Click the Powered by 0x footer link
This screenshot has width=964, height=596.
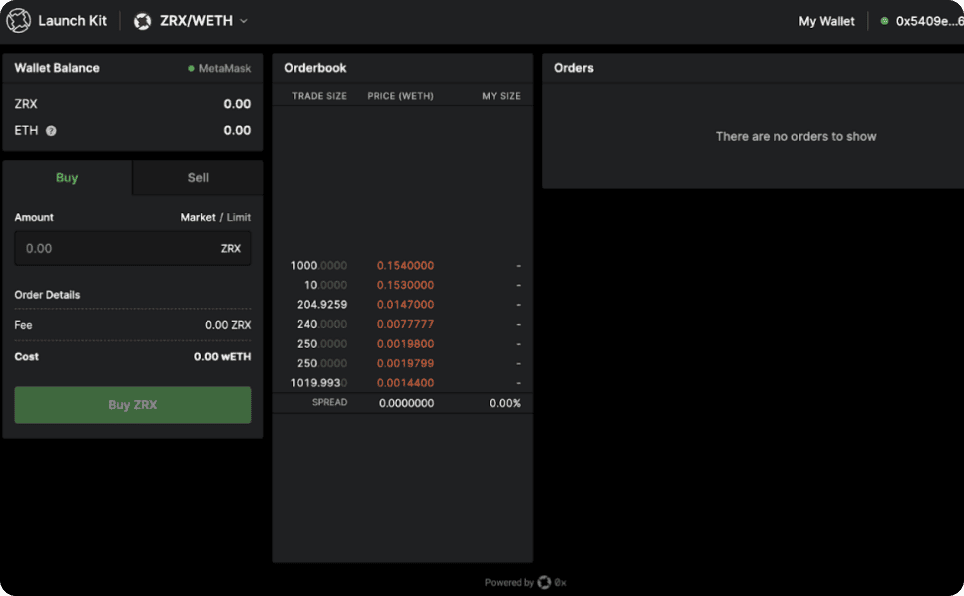[x=525, y=582]
